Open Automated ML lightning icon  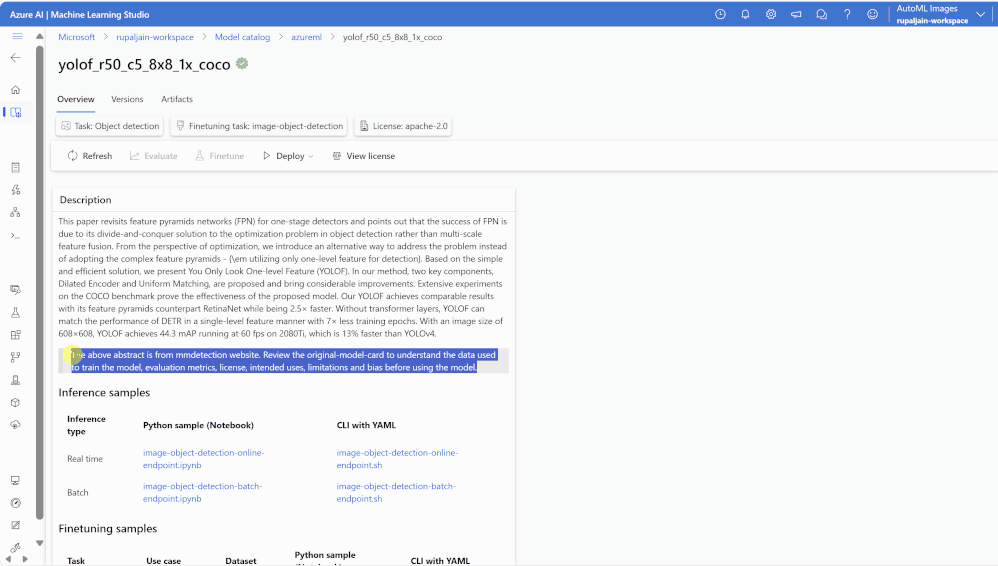tap(16, 190)
